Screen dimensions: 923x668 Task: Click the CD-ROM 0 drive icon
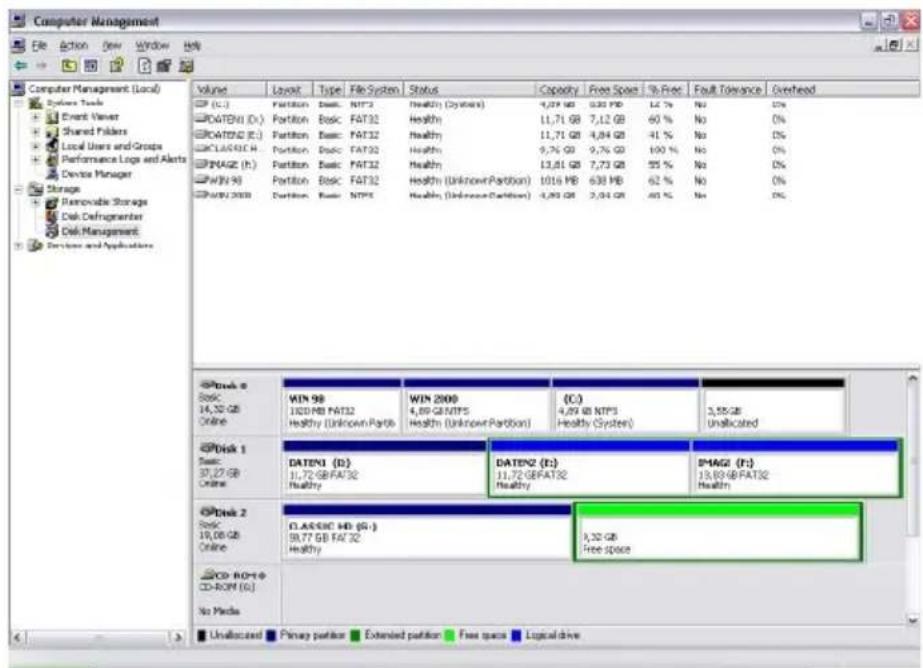(207, 574)
